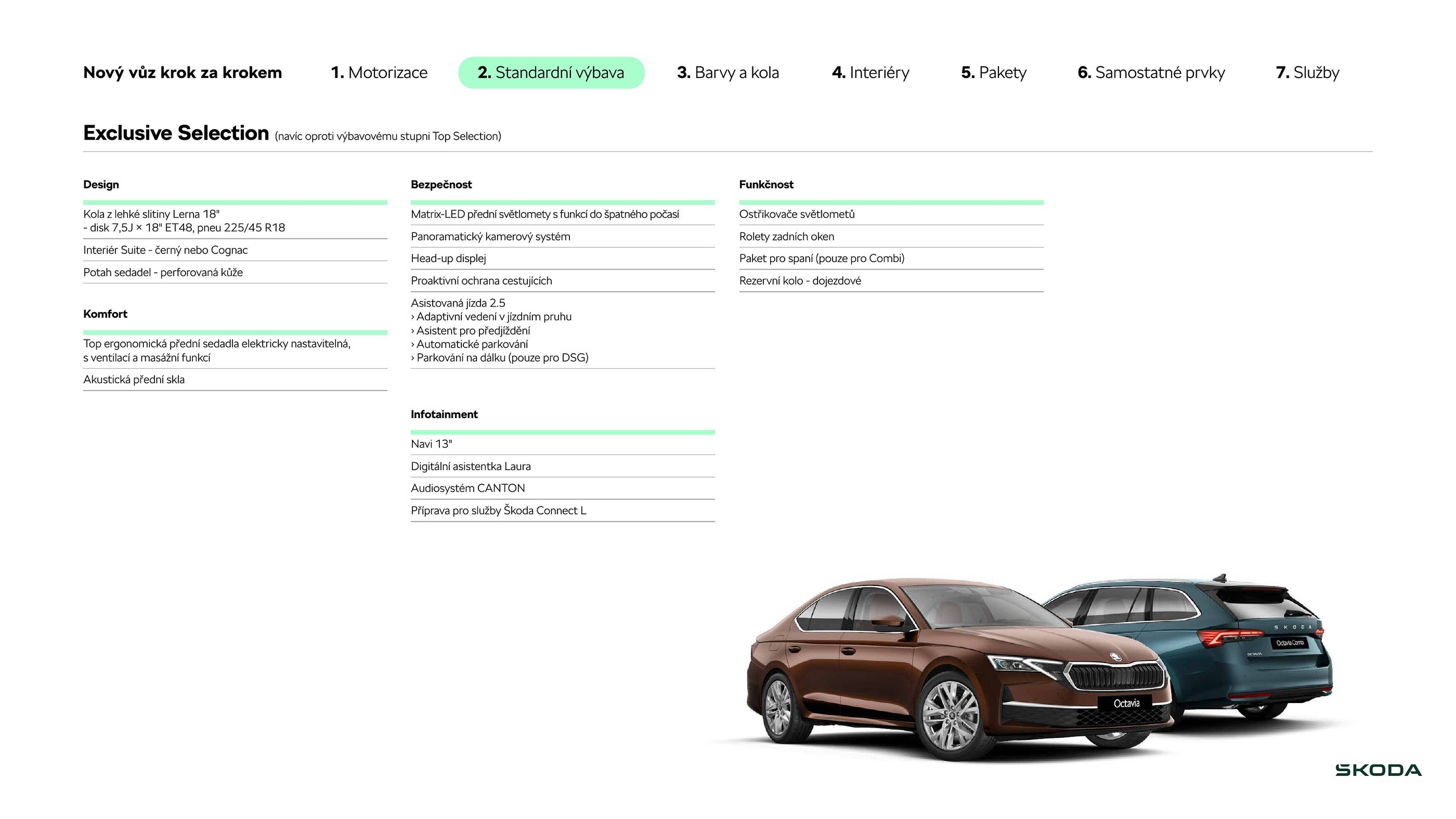This screenshot has width=1456, height=819.
Task: Click the Exclusive Selection title
Action: [176, 133]
